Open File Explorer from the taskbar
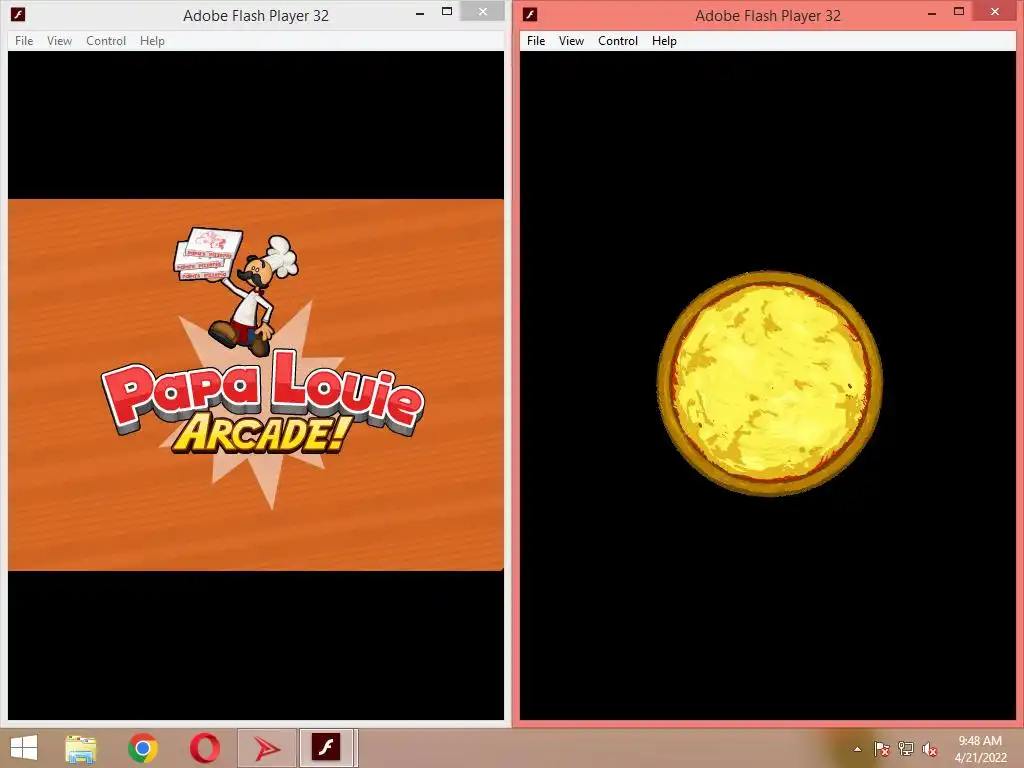The image size is (1024, 768). click(x=81, y=748)
